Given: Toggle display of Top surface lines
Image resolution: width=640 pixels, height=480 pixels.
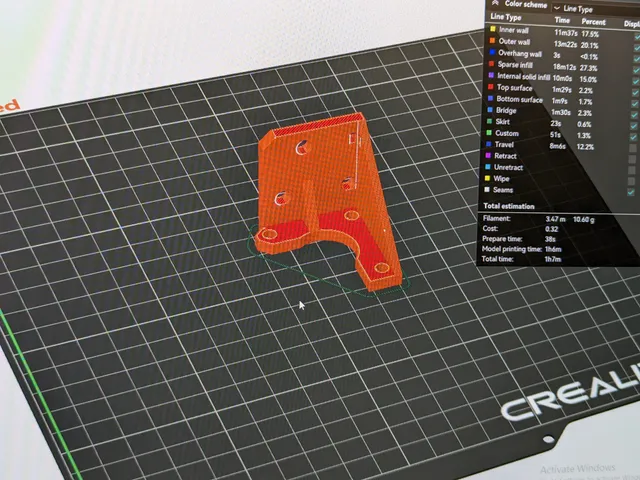Looking at the screenshot, I should (x=636, y=93).
